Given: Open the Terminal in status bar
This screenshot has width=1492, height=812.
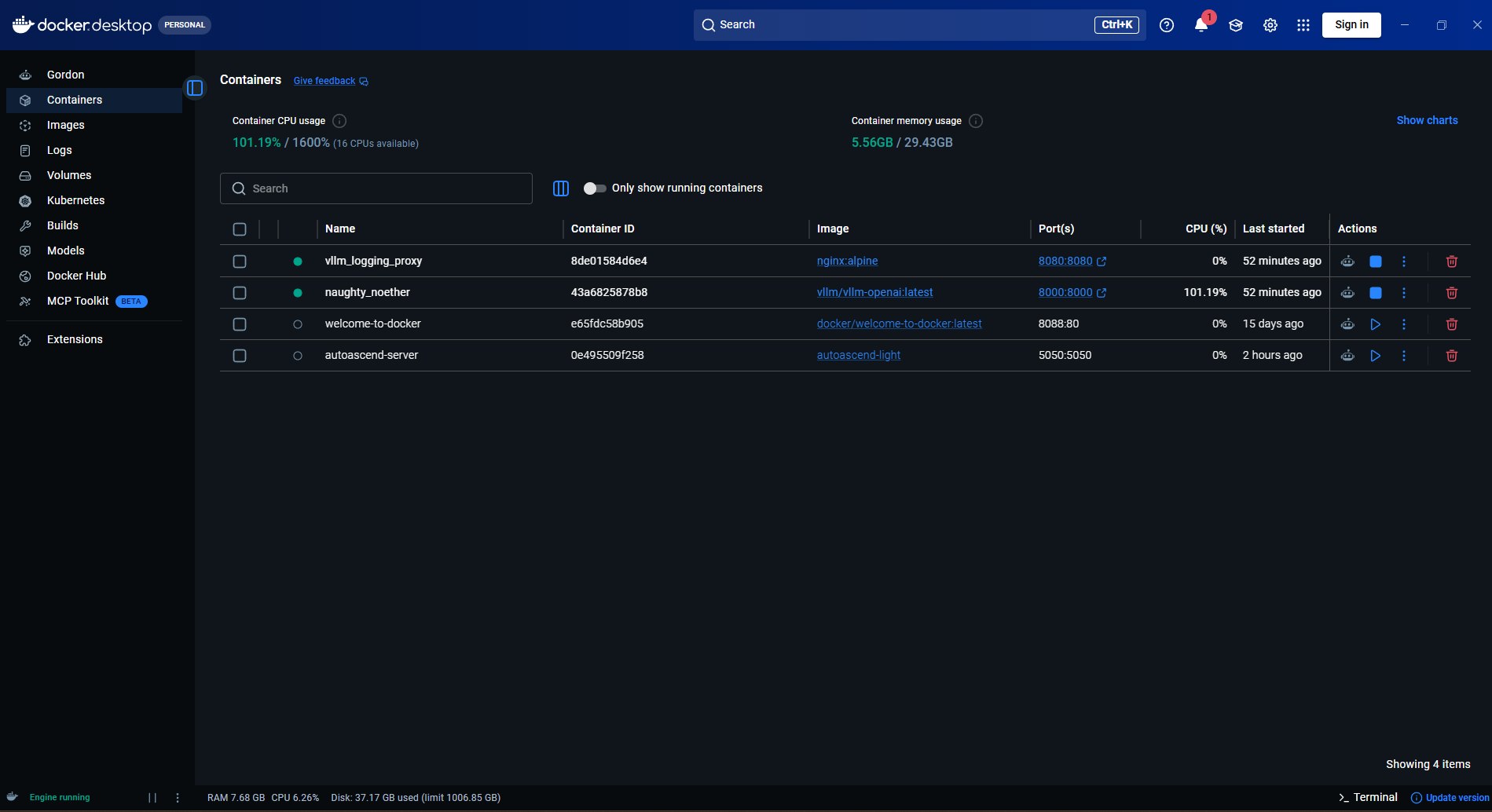Looking at the screenshot, I should click(1368, 797).
